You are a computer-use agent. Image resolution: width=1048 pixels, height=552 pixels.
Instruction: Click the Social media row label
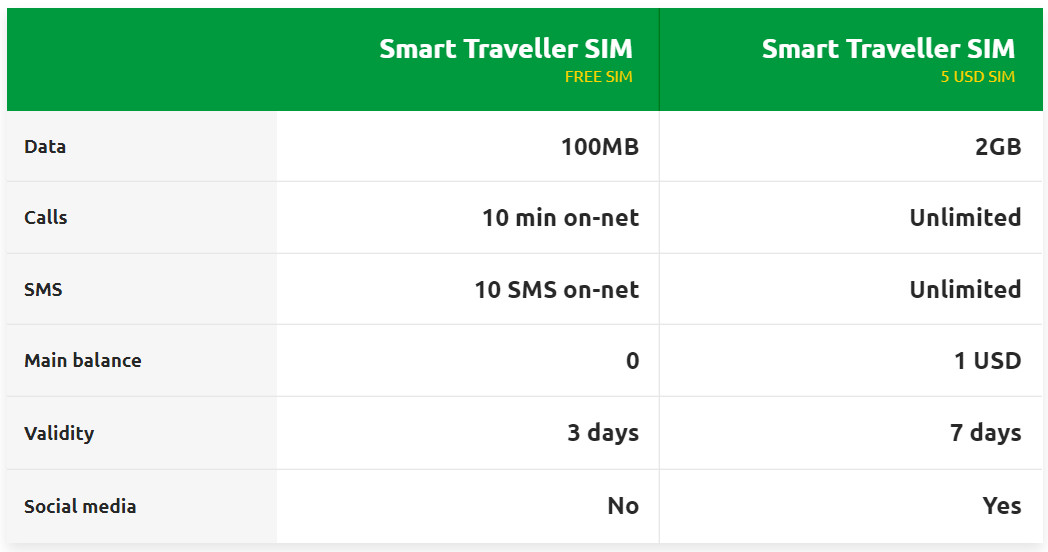click(x=80, y=507)
